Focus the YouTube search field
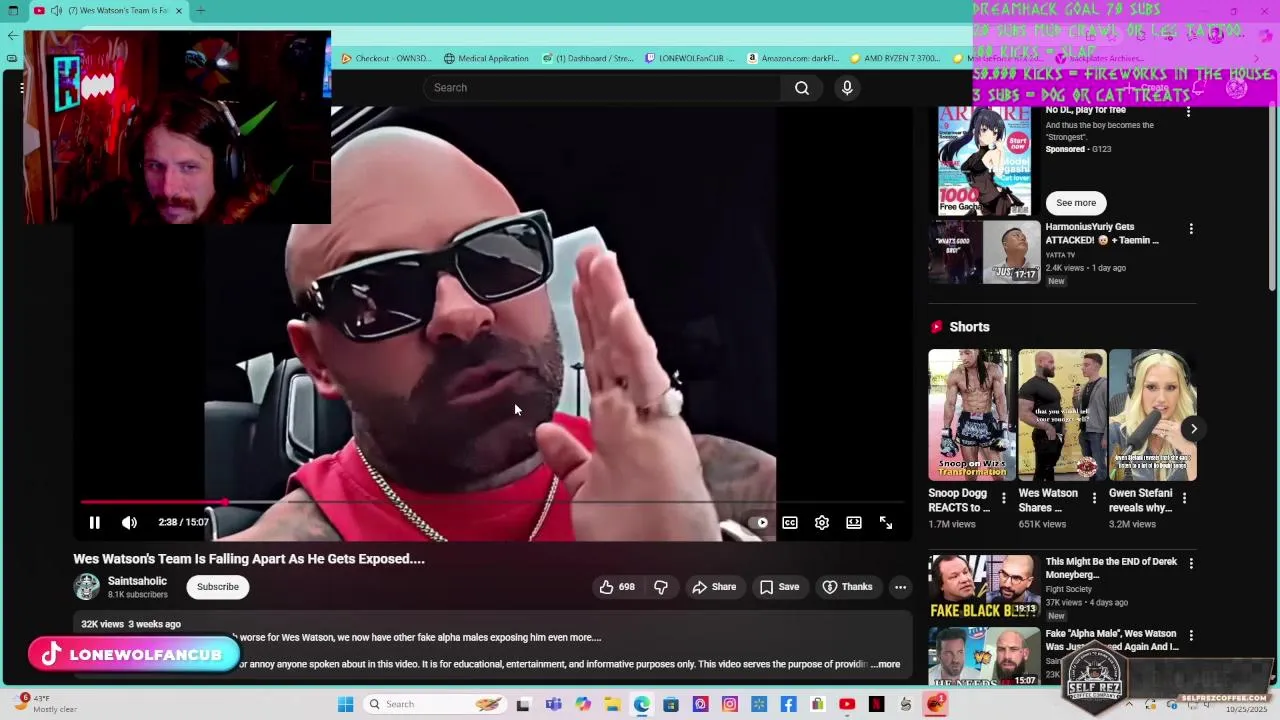Image resolution: width=1280 pixels, height=720 pixels. point(603,88)
